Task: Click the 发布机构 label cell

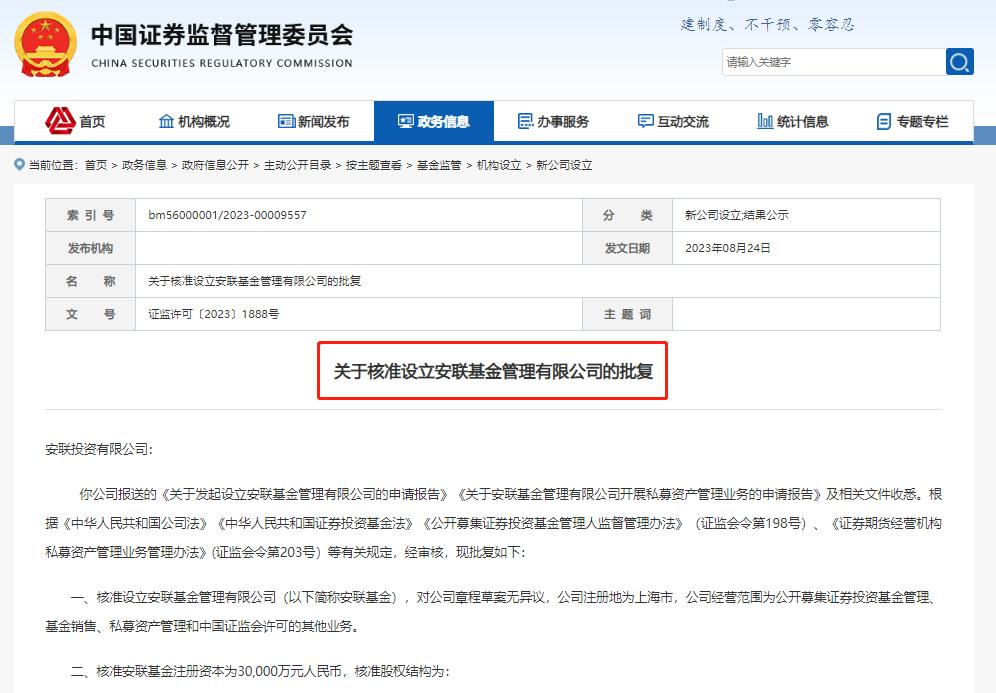Action: pos(90,248)
